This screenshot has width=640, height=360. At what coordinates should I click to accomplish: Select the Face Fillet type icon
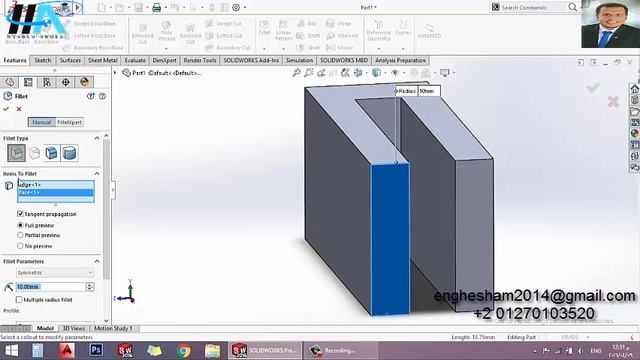pos(52,153)
